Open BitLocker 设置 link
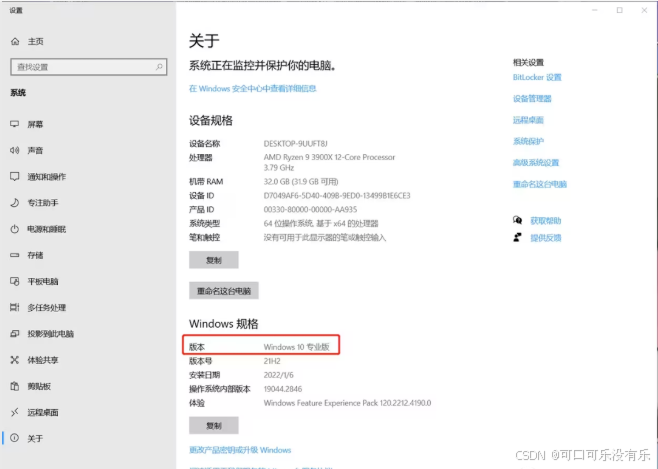The height and width of the screenshot is (469, 658). pos(537,77)
